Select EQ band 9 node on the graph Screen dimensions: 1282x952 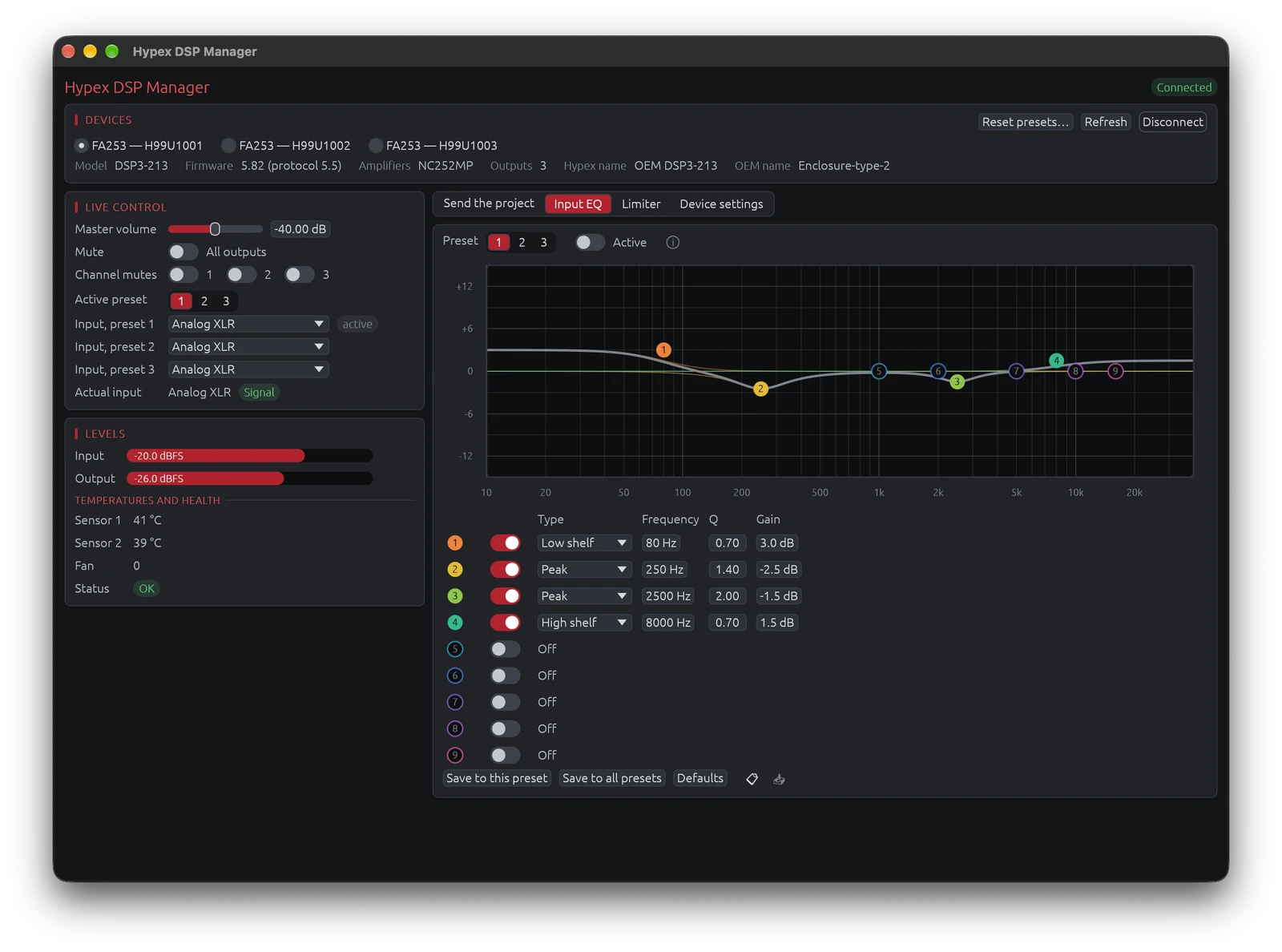(1115, 371)
